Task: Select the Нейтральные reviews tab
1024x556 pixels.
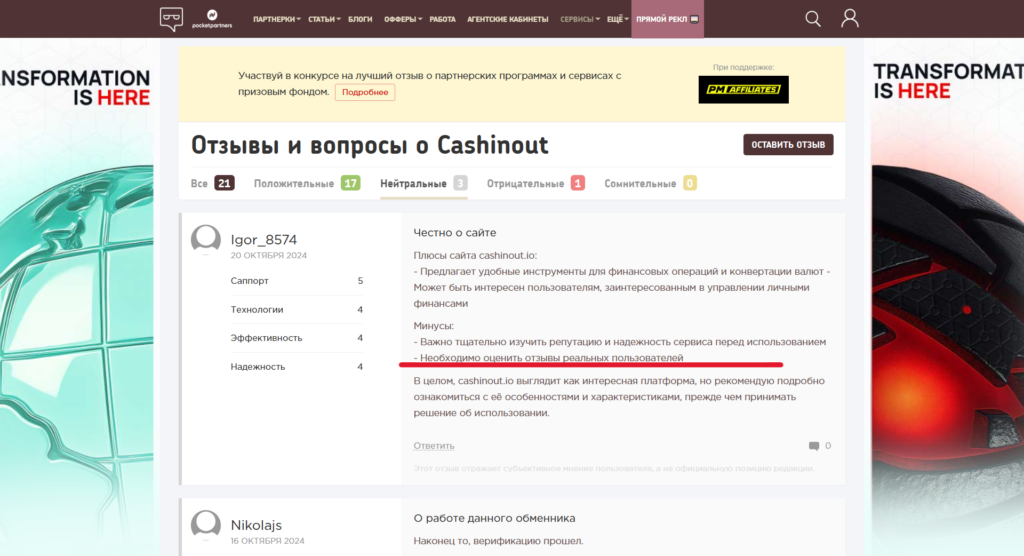Action: 424,184
